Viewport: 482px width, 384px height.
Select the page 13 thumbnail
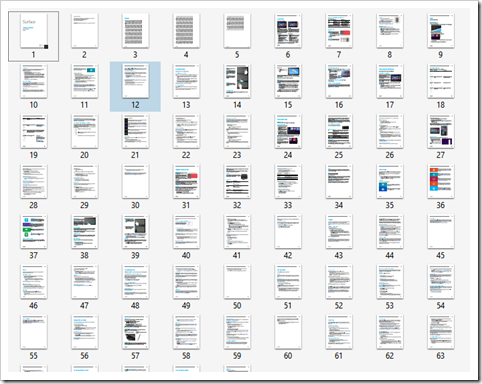(x=186, y=81)
